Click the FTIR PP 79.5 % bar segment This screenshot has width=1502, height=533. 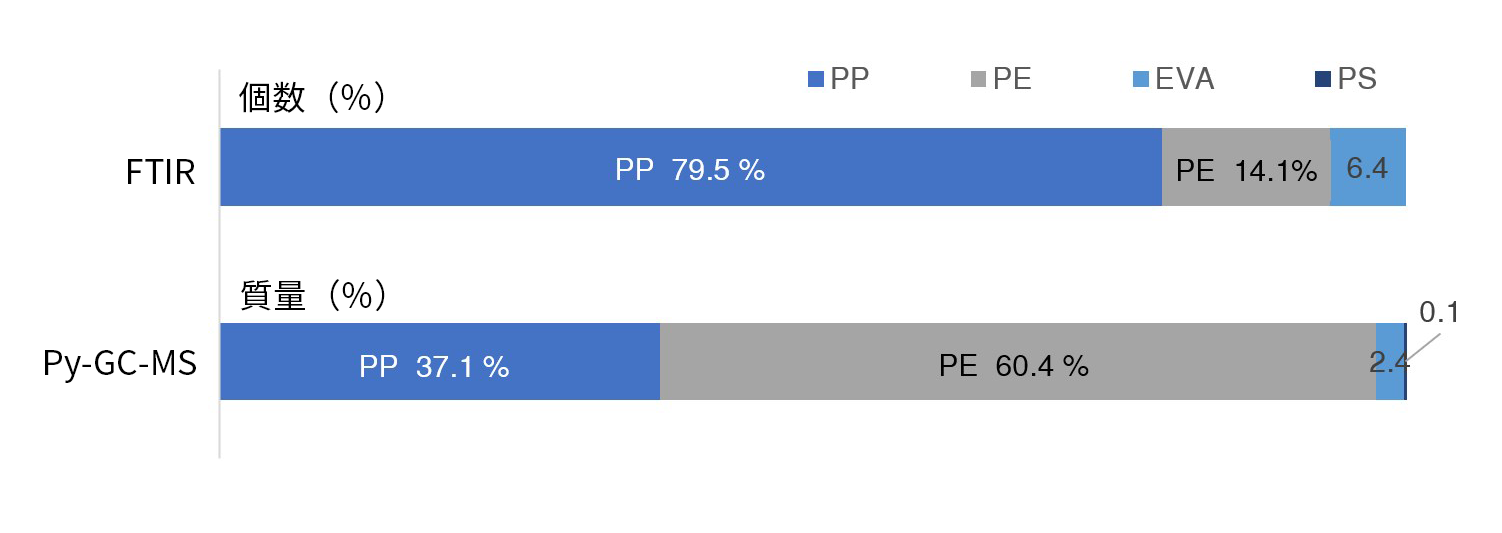tap(691, 167)
